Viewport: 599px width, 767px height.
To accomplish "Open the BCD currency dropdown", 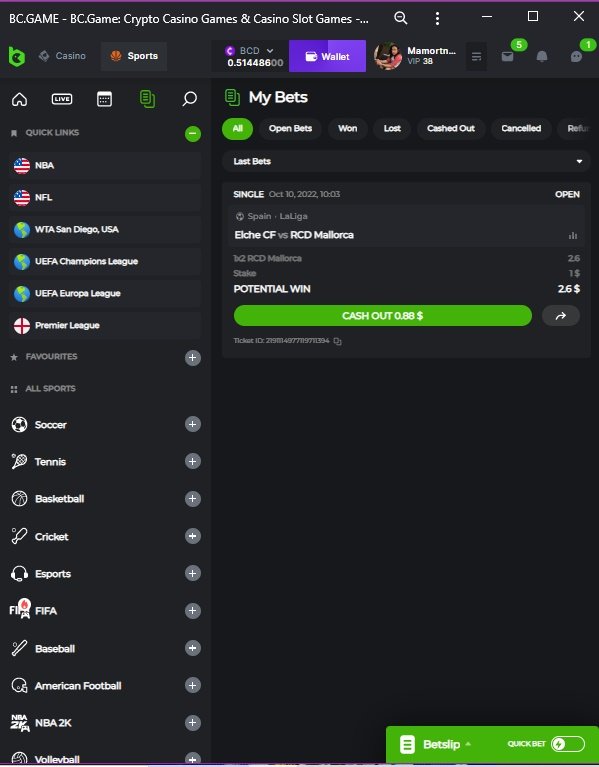I will point(250,51).
